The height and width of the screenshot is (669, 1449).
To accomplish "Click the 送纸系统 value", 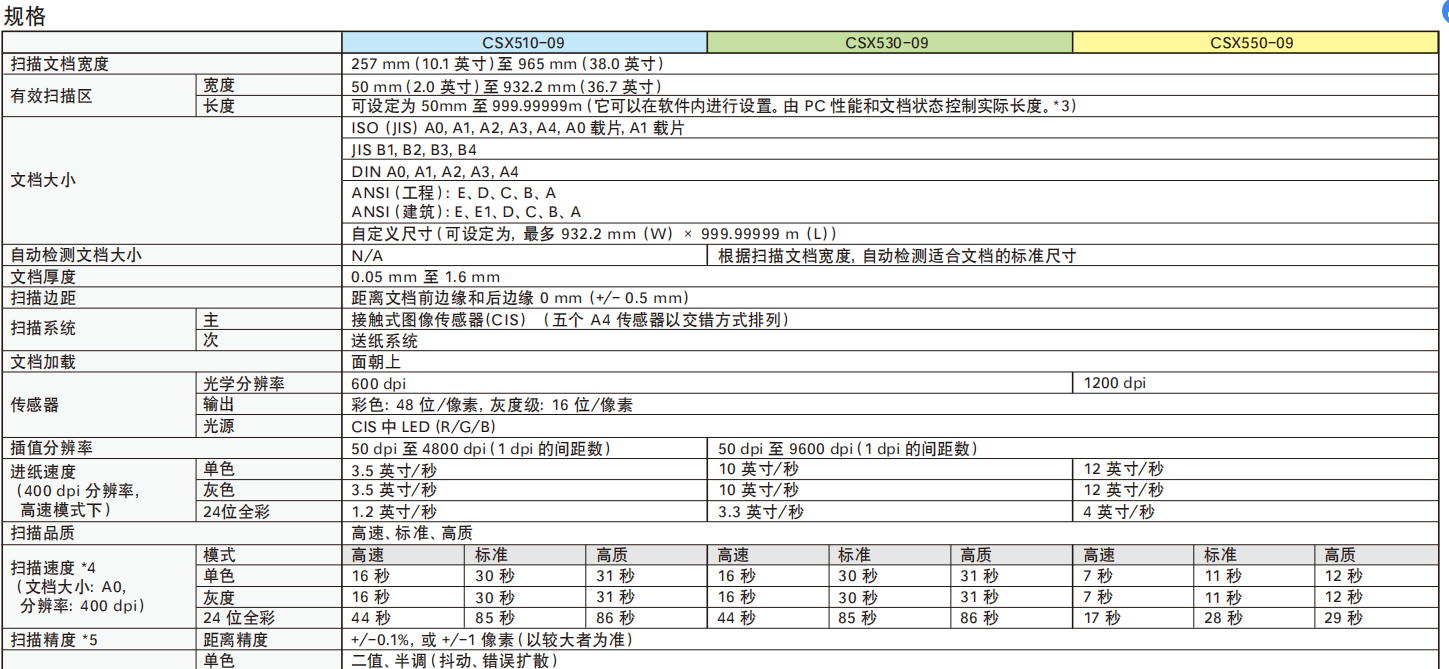I will [385, 340].
